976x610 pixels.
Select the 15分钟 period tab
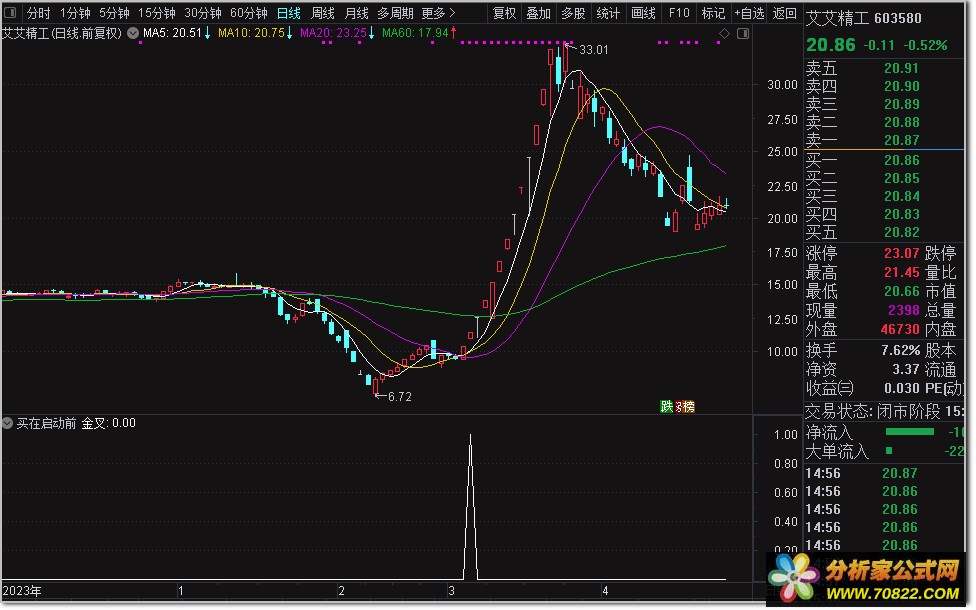point(156,13)
